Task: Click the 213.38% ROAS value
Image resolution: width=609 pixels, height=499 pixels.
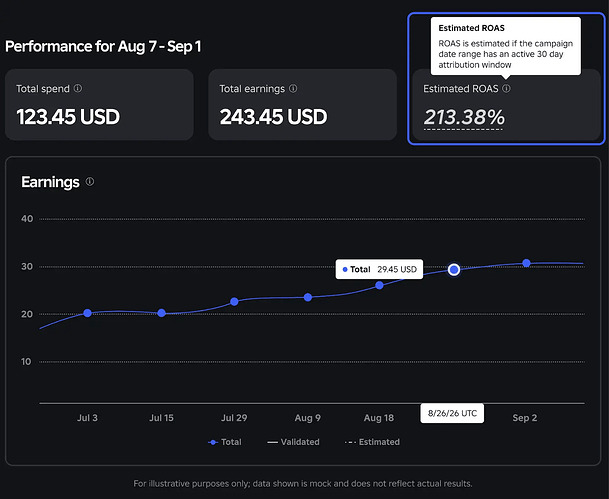Action: pos(464,117)
